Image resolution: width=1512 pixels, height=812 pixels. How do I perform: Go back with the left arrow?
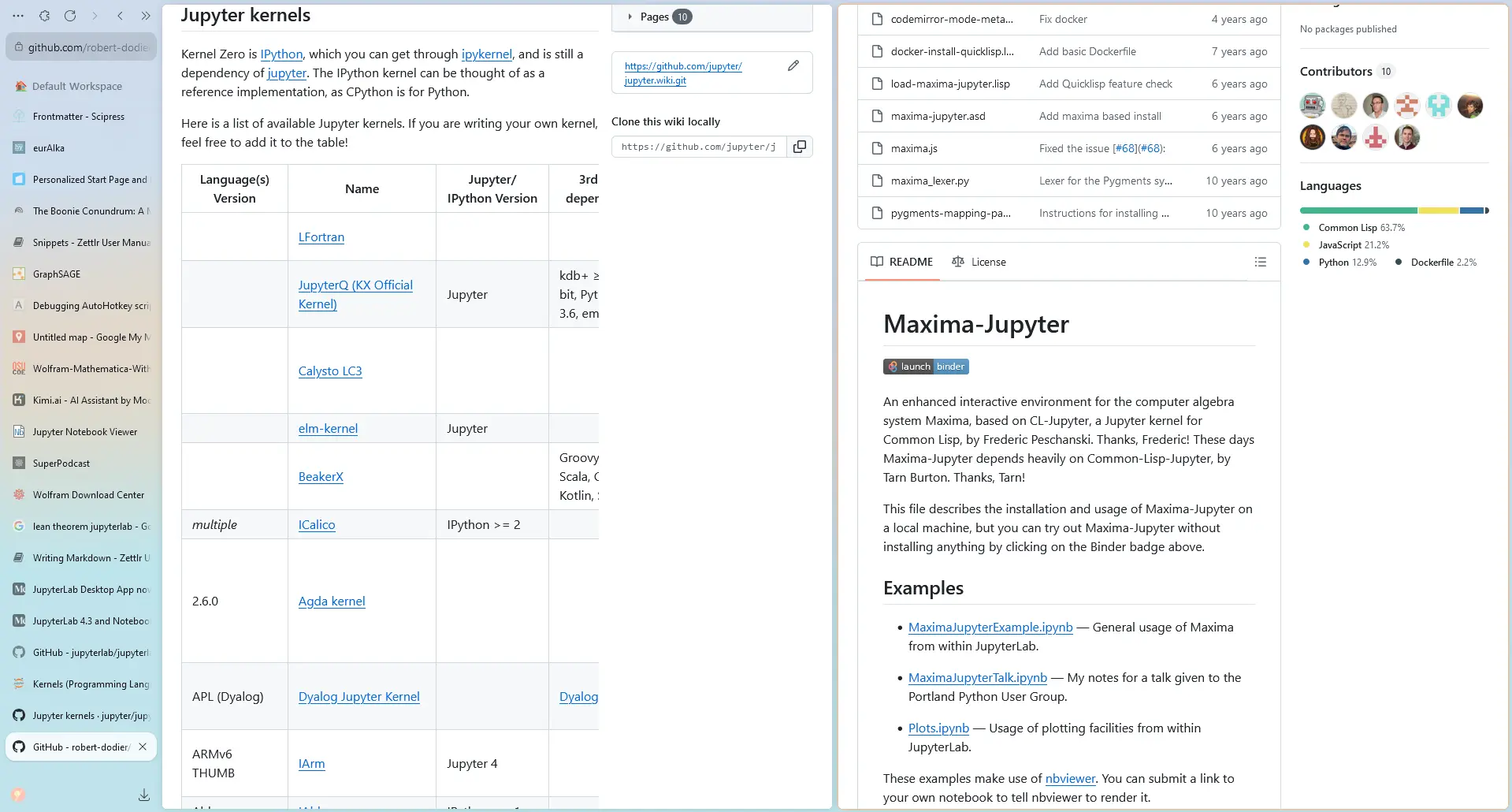click(120, 16)
